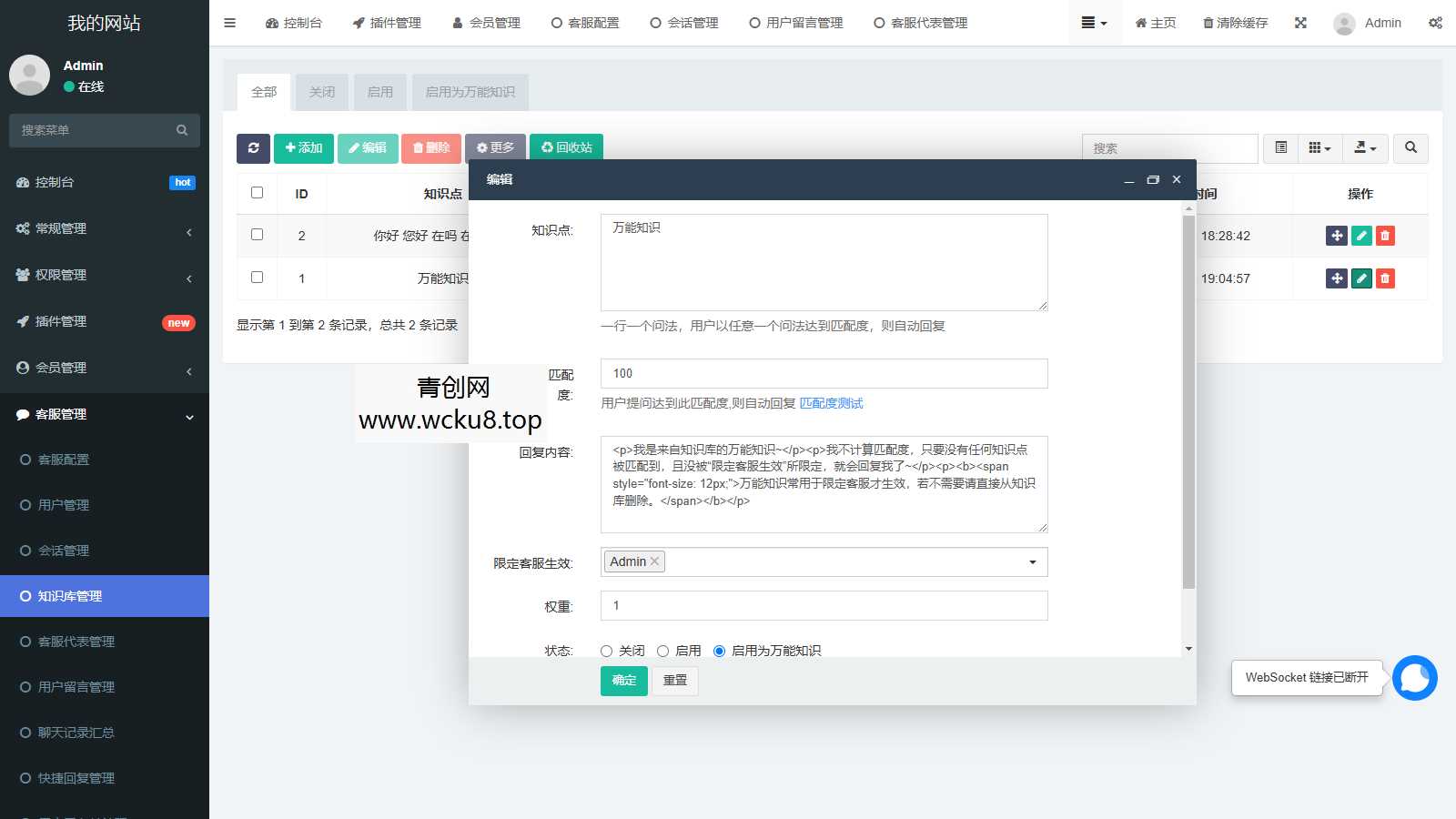This screenshot has height=819, width=1456.
Task: Click 清除缓存 to clear the cache
Action: (x=1233, y=23)
